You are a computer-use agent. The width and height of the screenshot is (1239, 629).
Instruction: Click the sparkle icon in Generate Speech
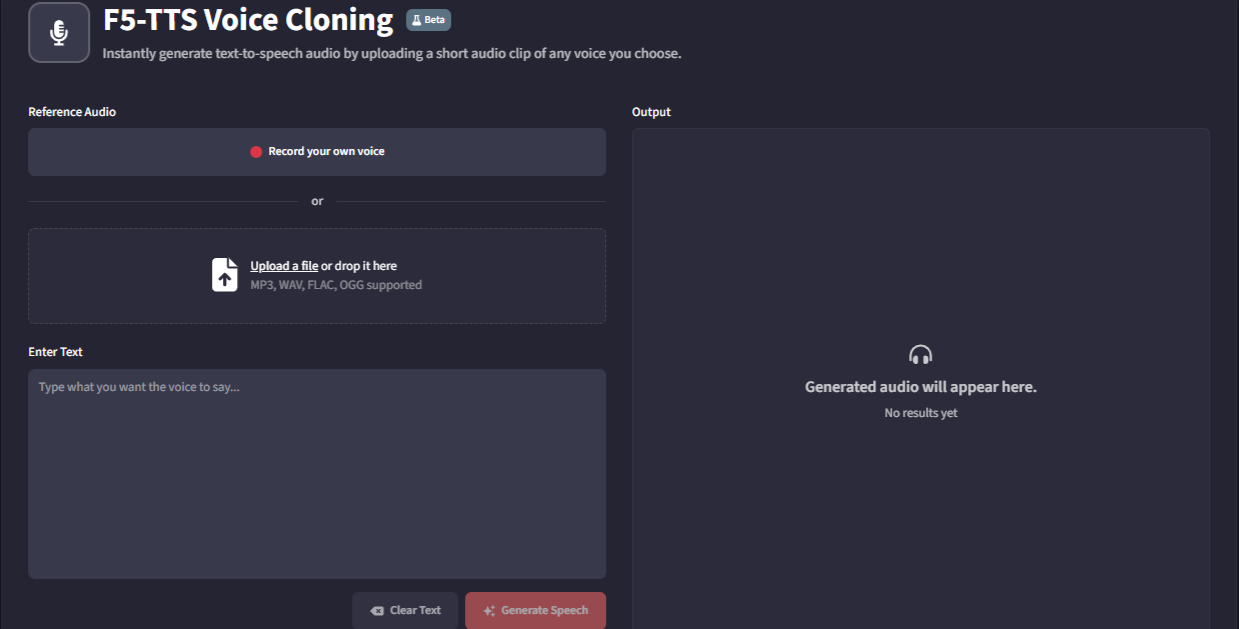489,611
